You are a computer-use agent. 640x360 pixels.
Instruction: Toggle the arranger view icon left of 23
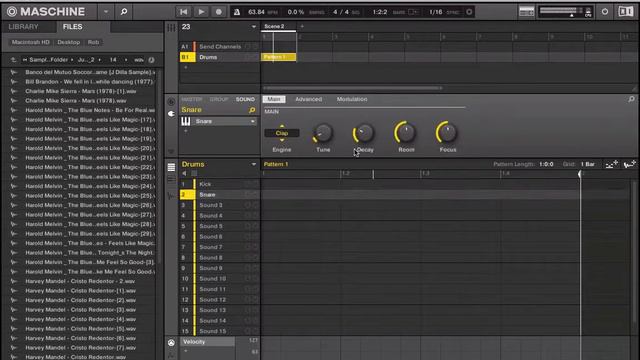coord(171,28)
